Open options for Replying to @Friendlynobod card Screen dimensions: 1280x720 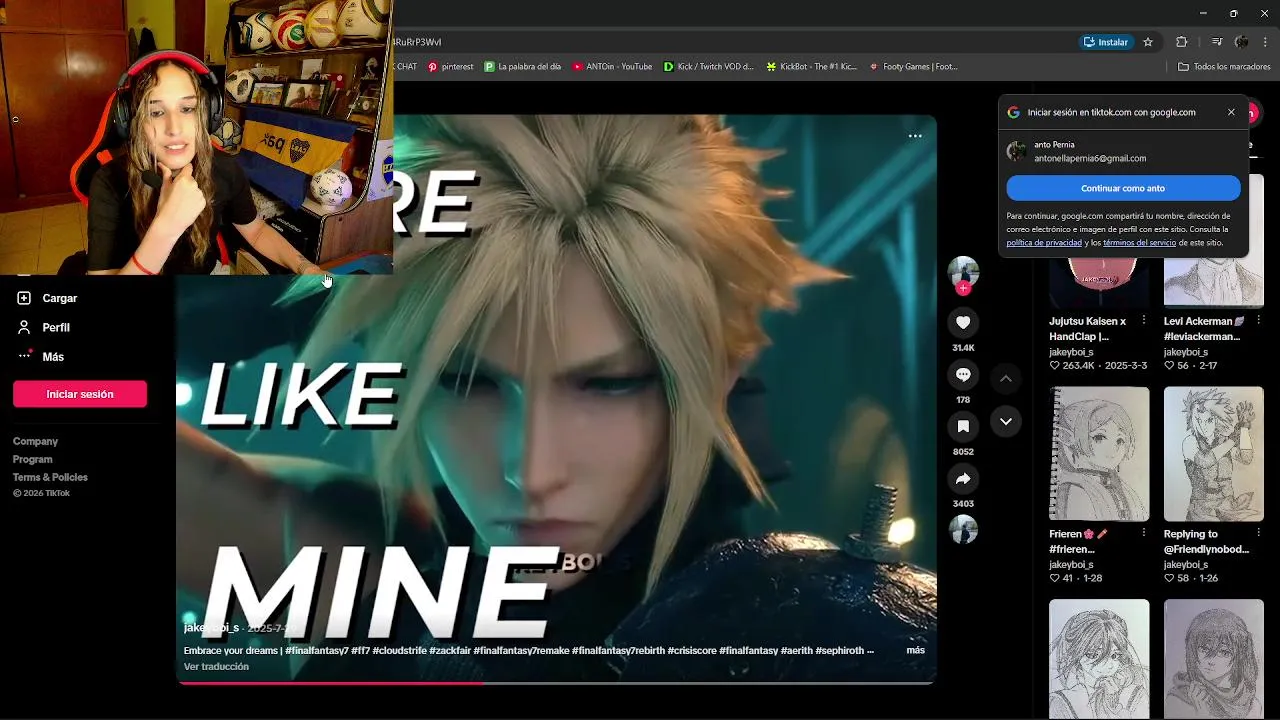[1258, 533]
